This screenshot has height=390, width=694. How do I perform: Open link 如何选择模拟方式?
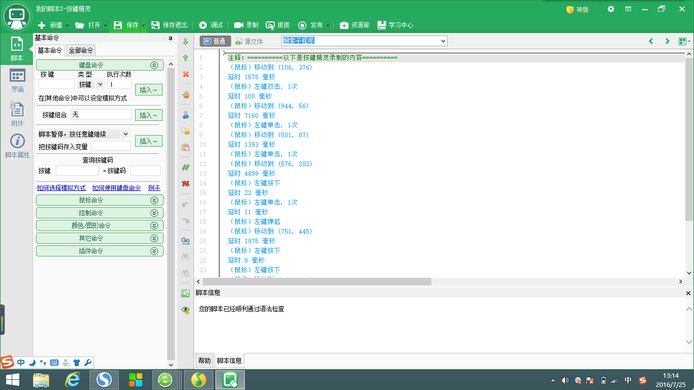(61, 188)
